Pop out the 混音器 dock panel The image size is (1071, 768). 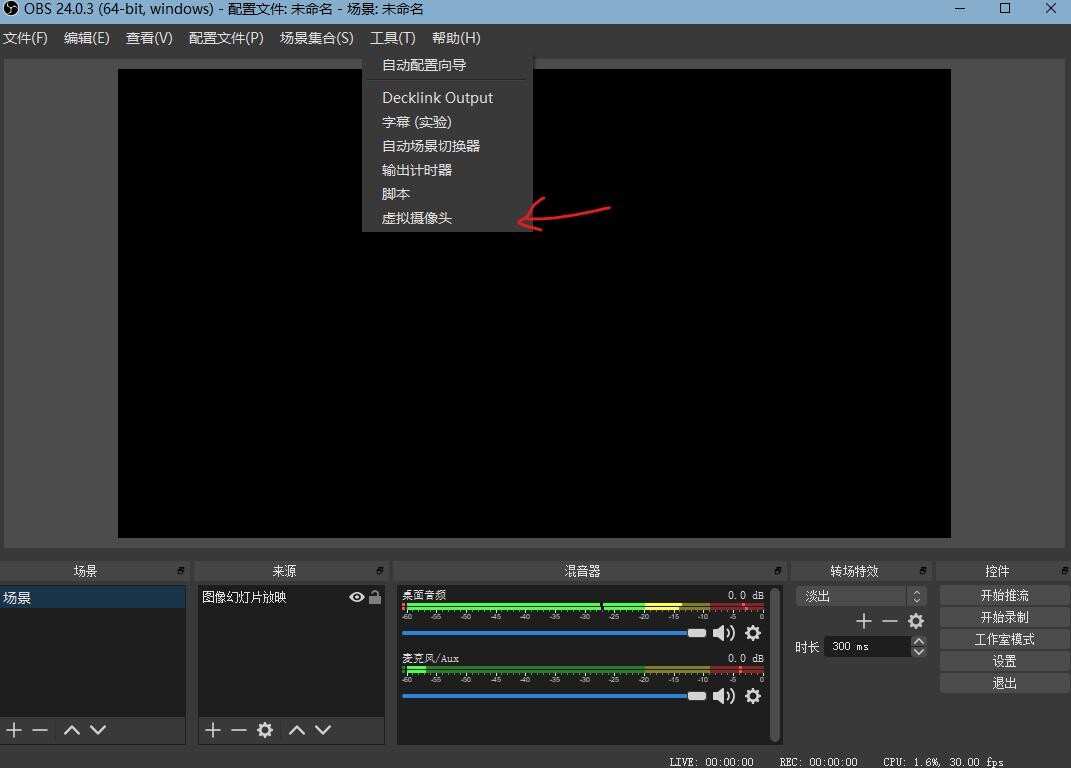(x=778, y=571)
